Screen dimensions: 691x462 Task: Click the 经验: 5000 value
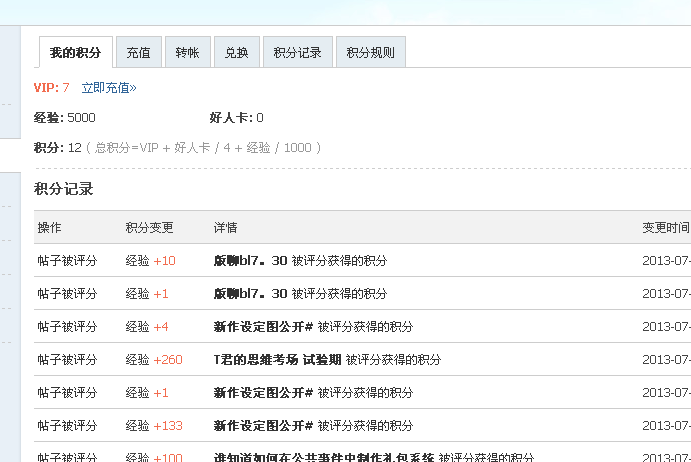65,118
